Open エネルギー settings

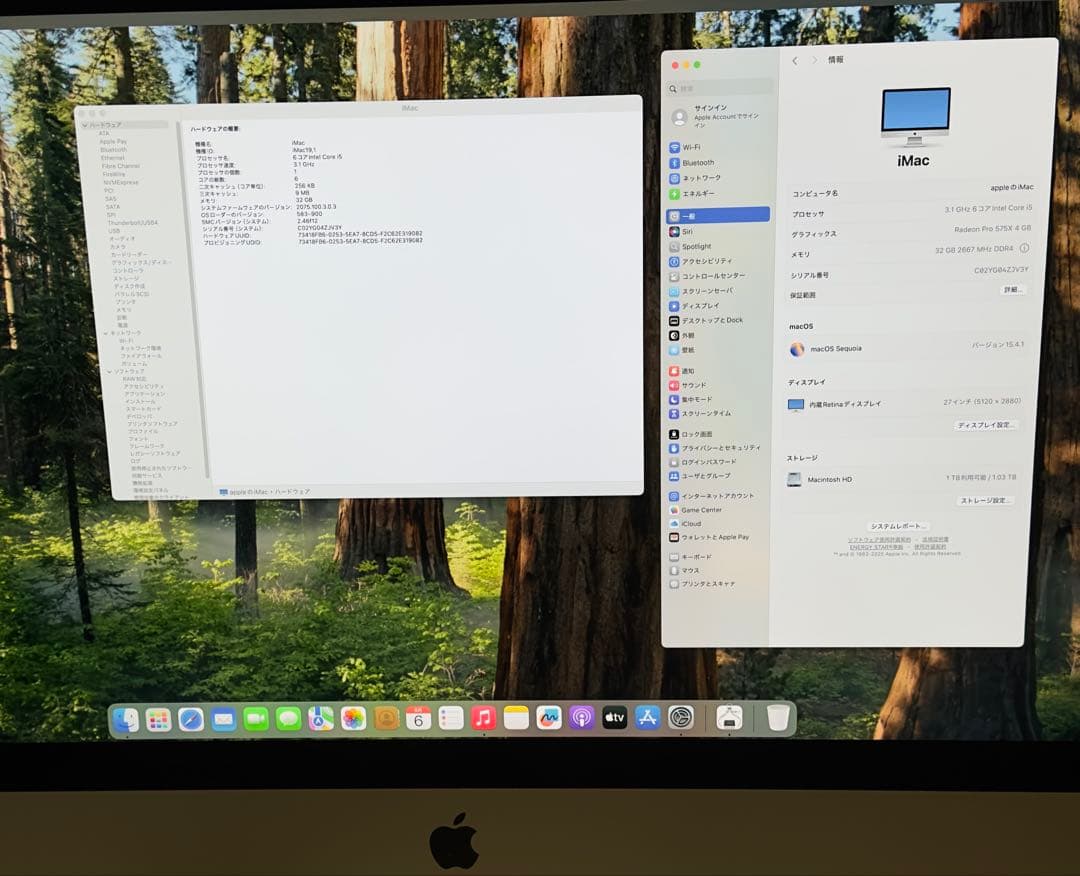tap(700, 193)
